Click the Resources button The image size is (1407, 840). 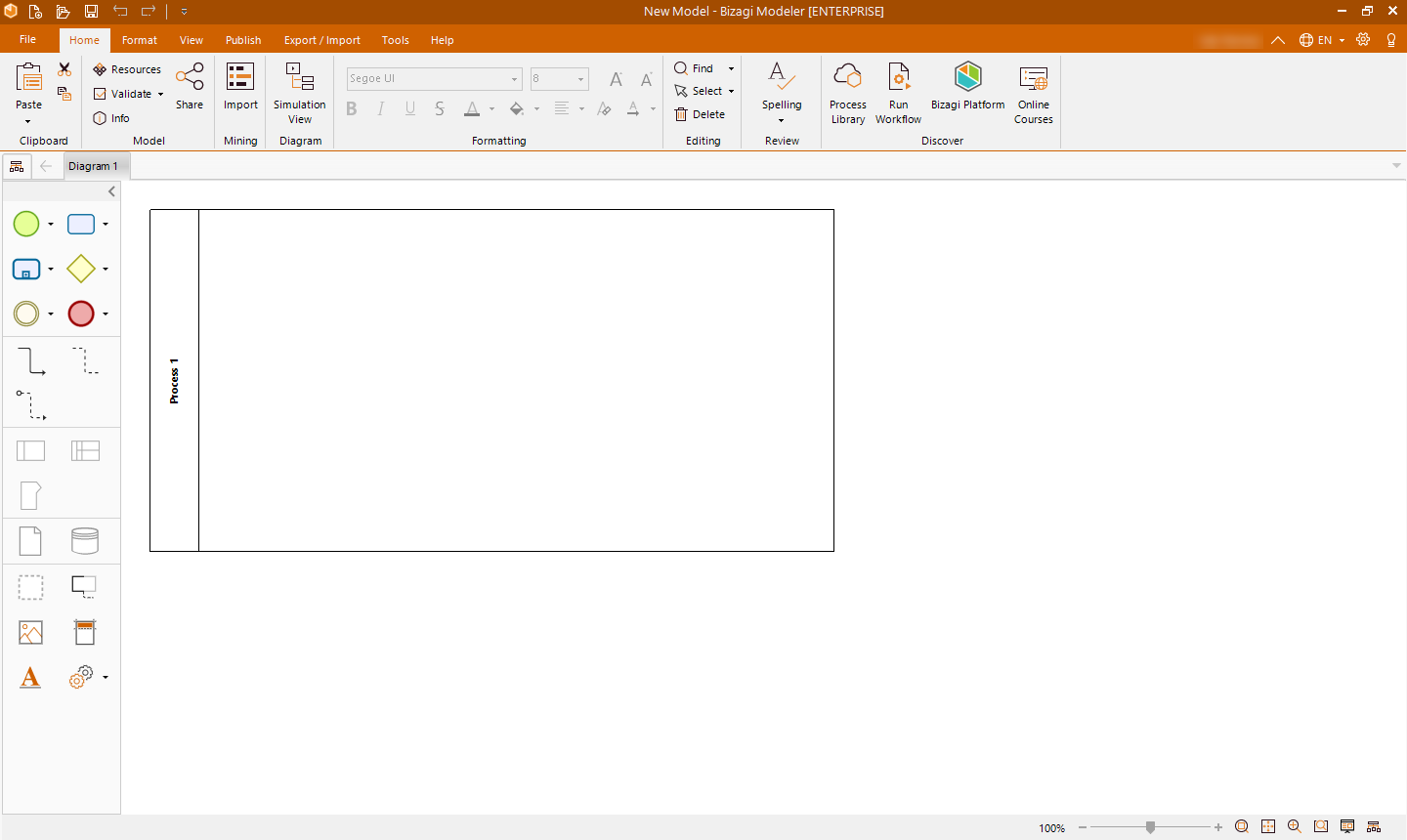click(127, 69)
